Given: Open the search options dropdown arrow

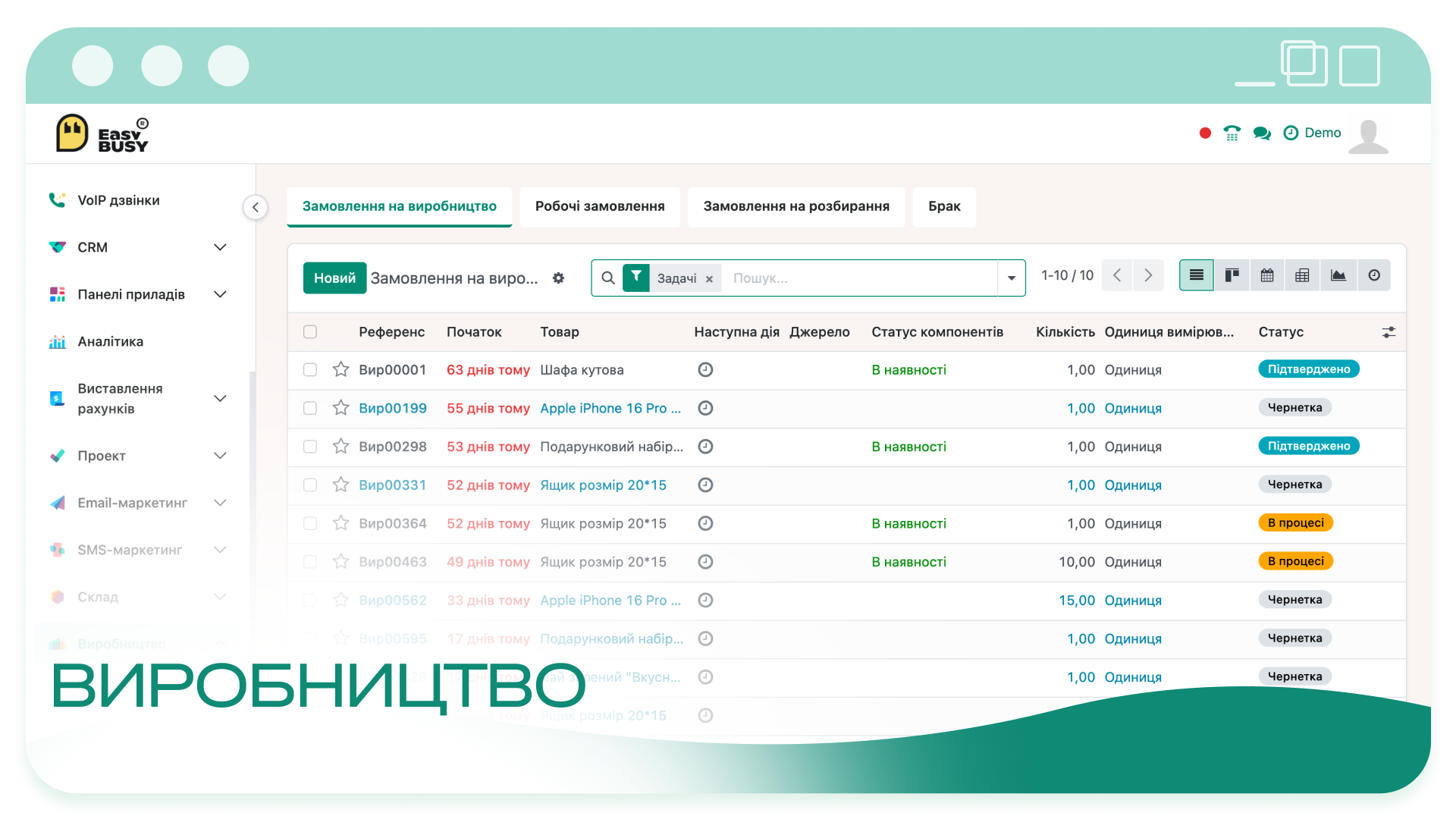Looking at the screenshot, I should tap(1011, 278).
